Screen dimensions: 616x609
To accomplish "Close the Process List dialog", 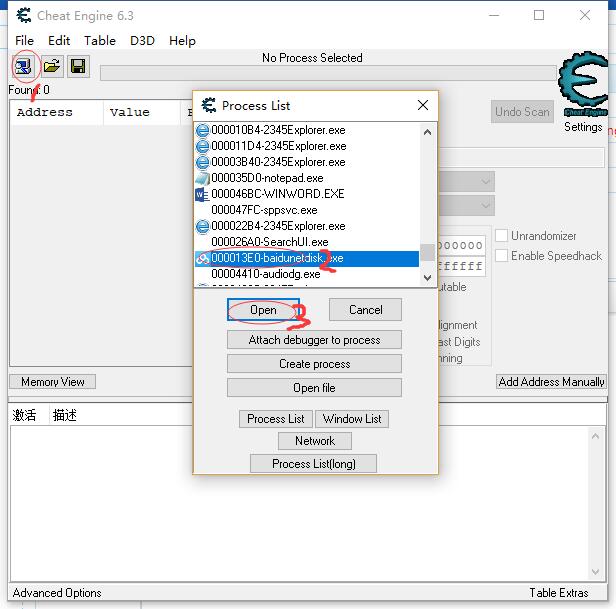I will [422, 105].
